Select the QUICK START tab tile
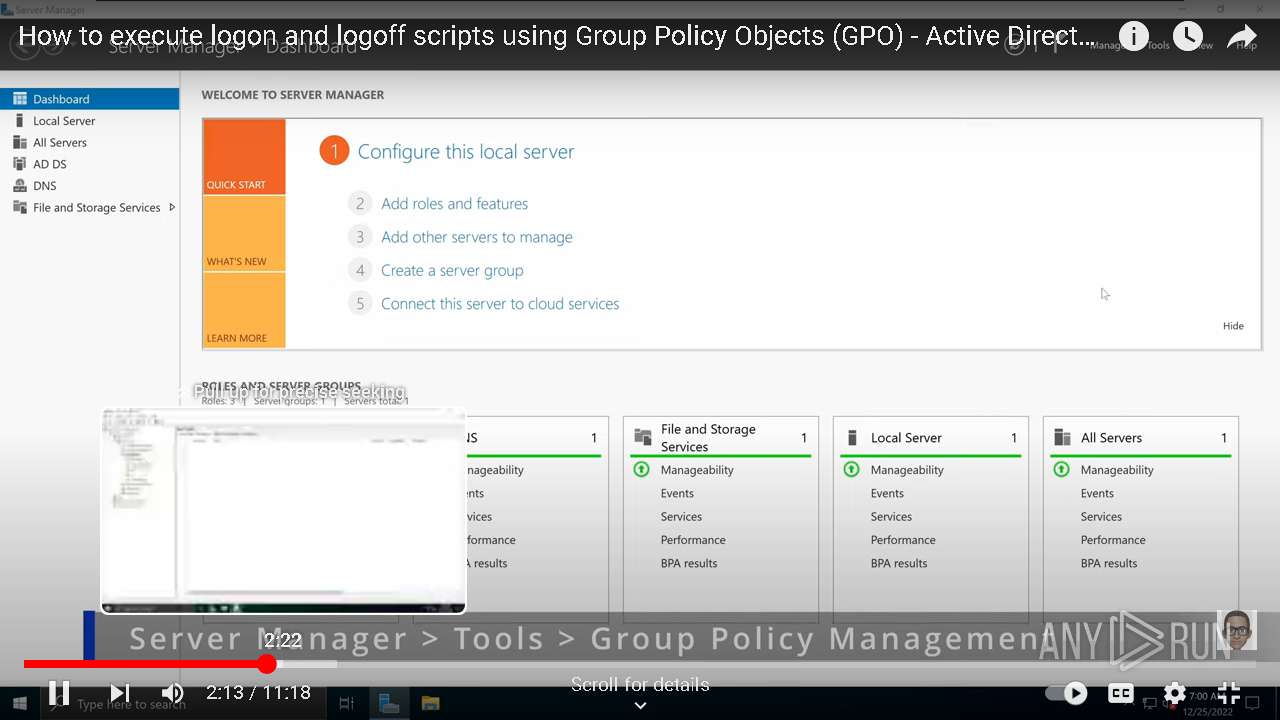The width and height of the screenshot is (1280, 720). coord(244,157)
